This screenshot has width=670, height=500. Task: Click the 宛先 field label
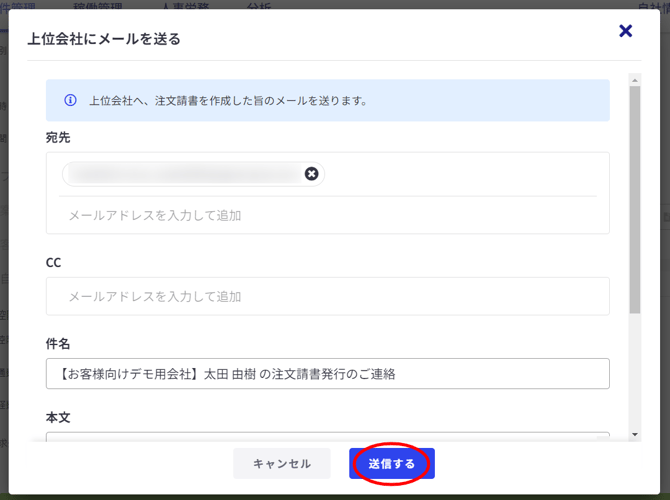click(x=58, y=137)
